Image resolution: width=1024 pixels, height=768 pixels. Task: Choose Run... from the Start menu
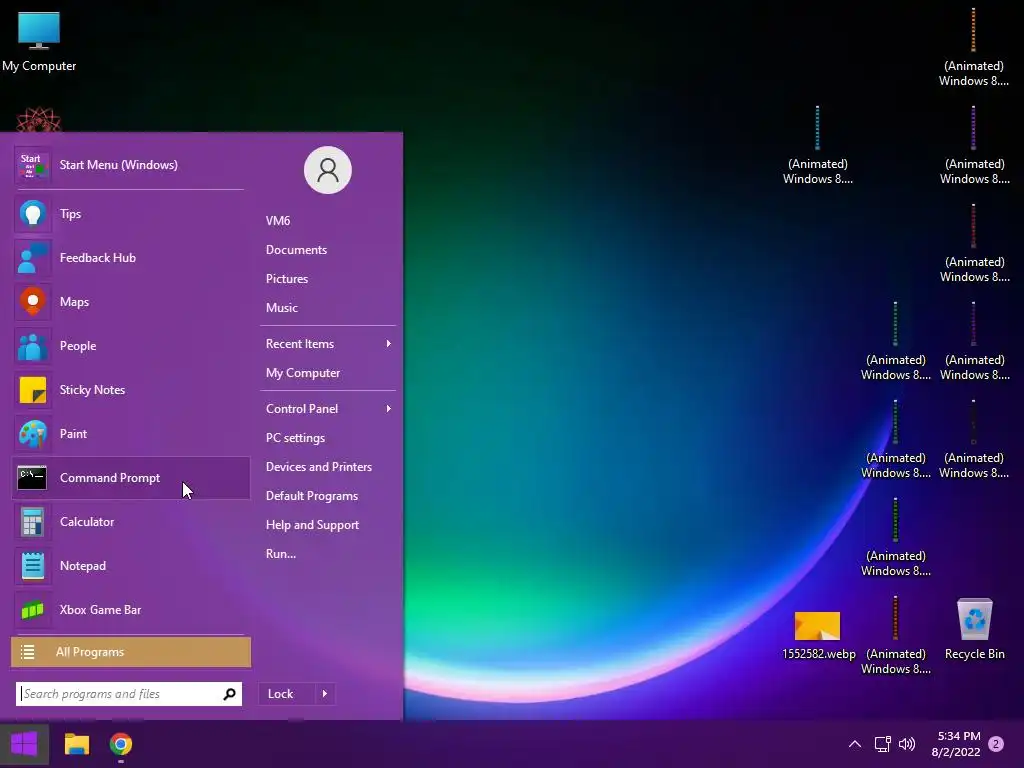coord(281,554)
